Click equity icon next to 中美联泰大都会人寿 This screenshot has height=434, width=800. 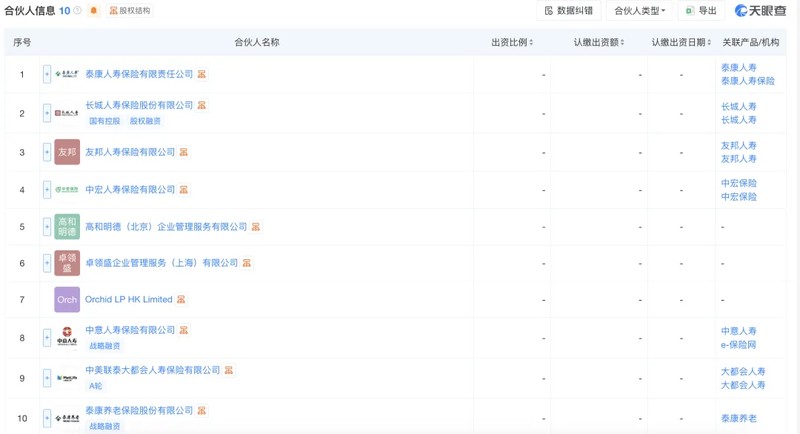pyautogui.click(x=229, y=370)
